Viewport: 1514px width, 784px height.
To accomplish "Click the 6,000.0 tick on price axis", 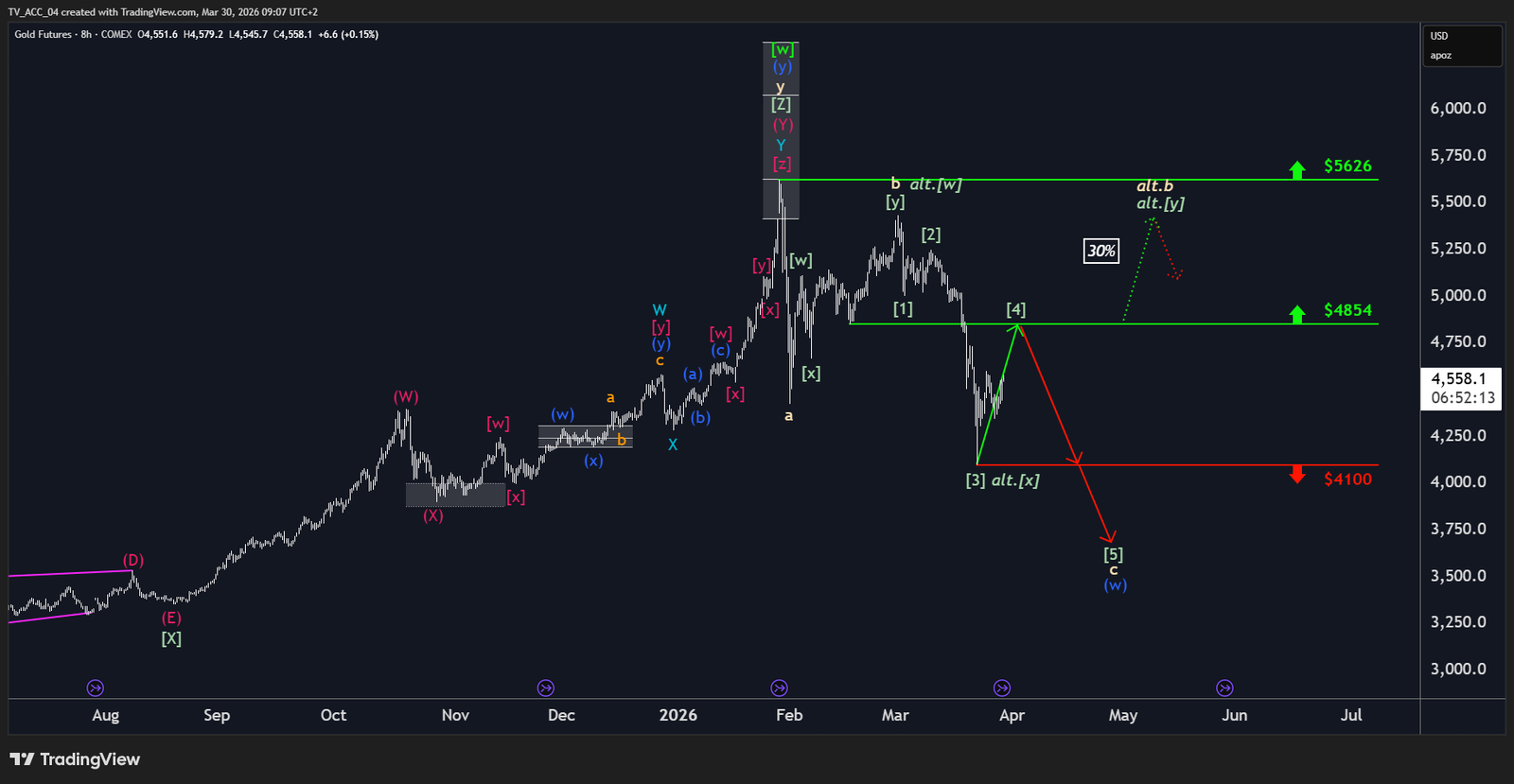I will [1458, 109].
